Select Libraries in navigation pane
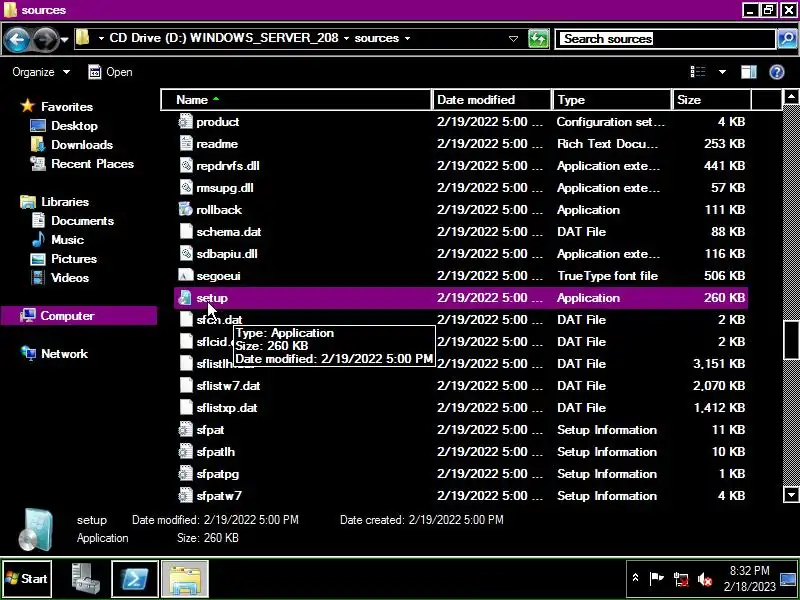800x600 pixels. click(65, 202)
